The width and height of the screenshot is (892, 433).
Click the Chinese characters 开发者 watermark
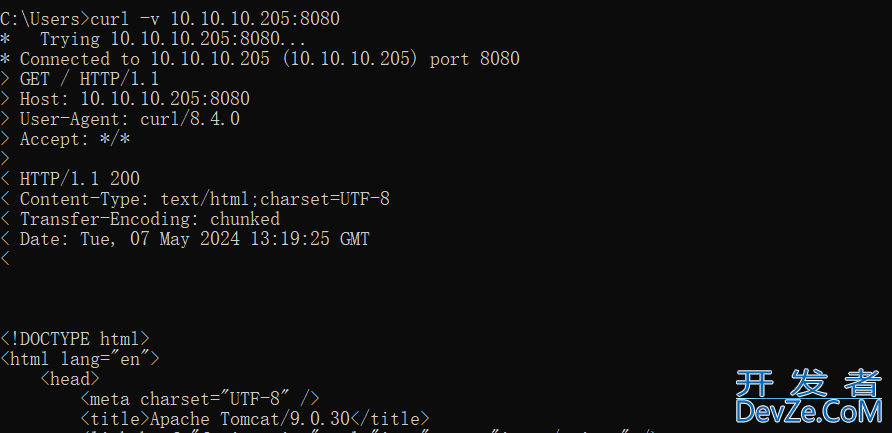pyautogui.click(x=808, y=383)
